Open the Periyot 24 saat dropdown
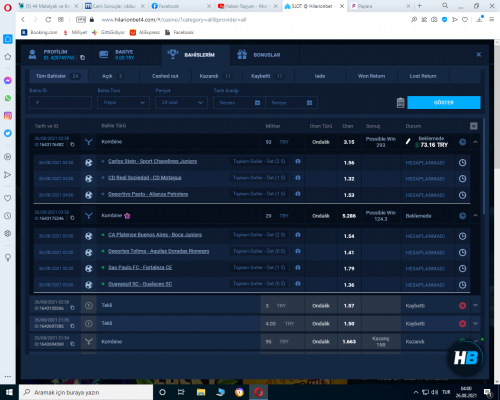Viewport: 500px width, 400px height. 181,103
